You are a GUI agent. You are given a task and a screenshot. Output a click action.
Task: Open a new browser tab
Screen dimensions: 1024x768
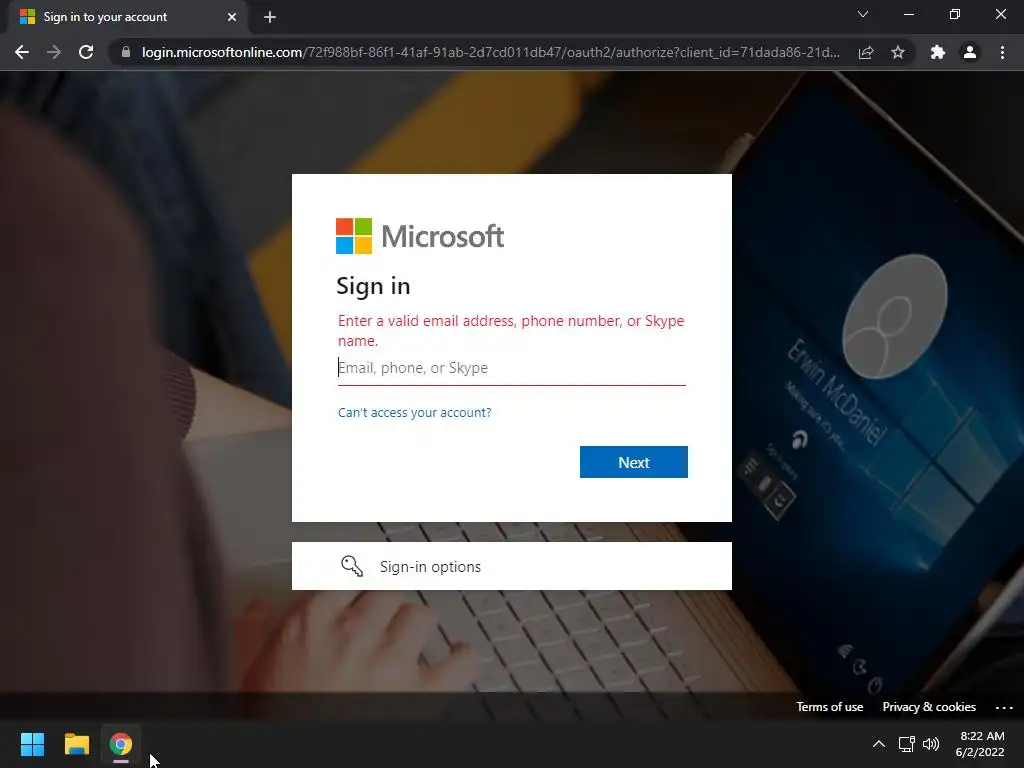pos(270,17)
